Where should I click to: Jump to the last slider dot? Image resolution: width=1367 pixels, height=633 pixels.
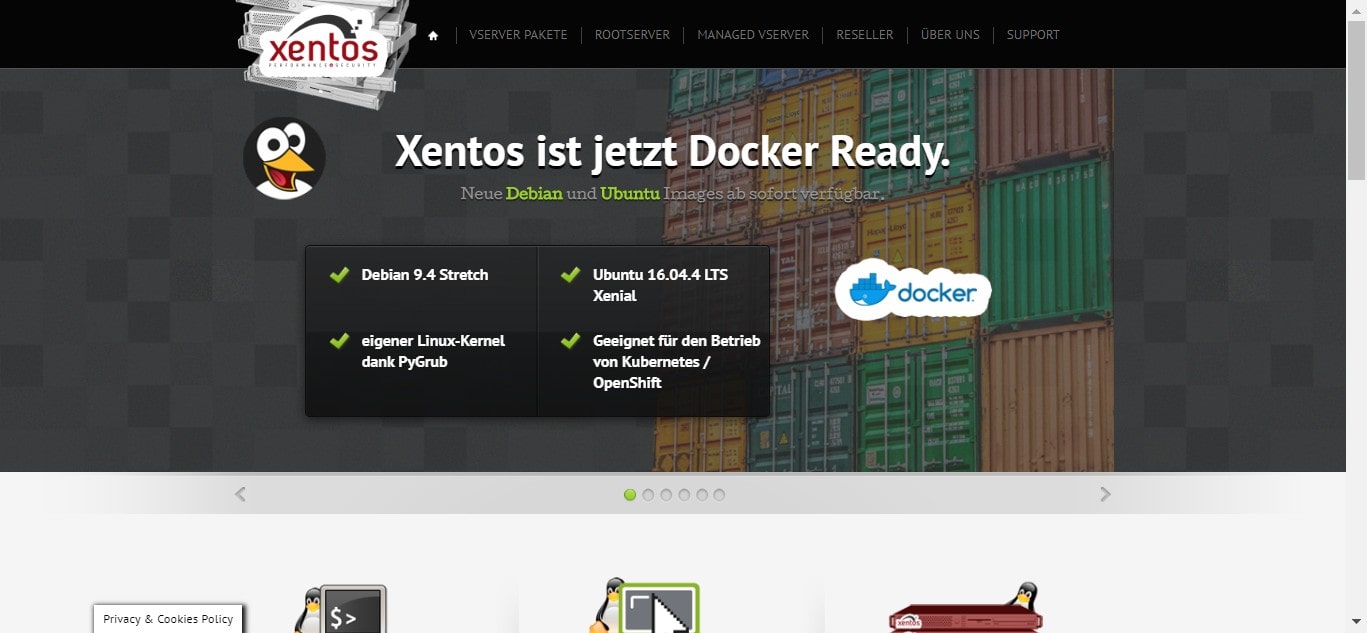(719, 495)
